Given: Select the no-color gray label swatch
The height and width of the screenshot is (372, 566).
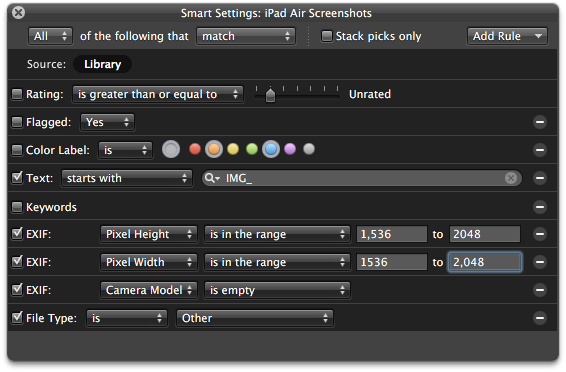Looking at the screenshot, I should tap(171, 149).
